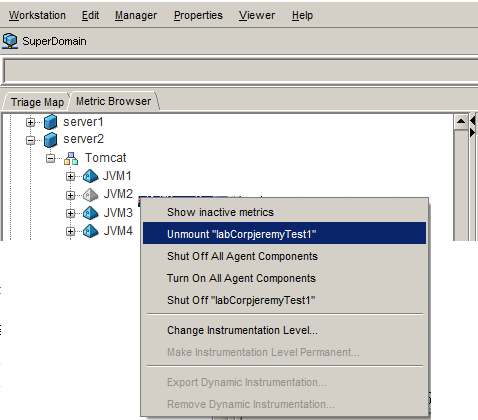Image resolution: width=478 pixels, height=420 pixels.
Task: Switch to the Triage Map tab
Action: 37,102
